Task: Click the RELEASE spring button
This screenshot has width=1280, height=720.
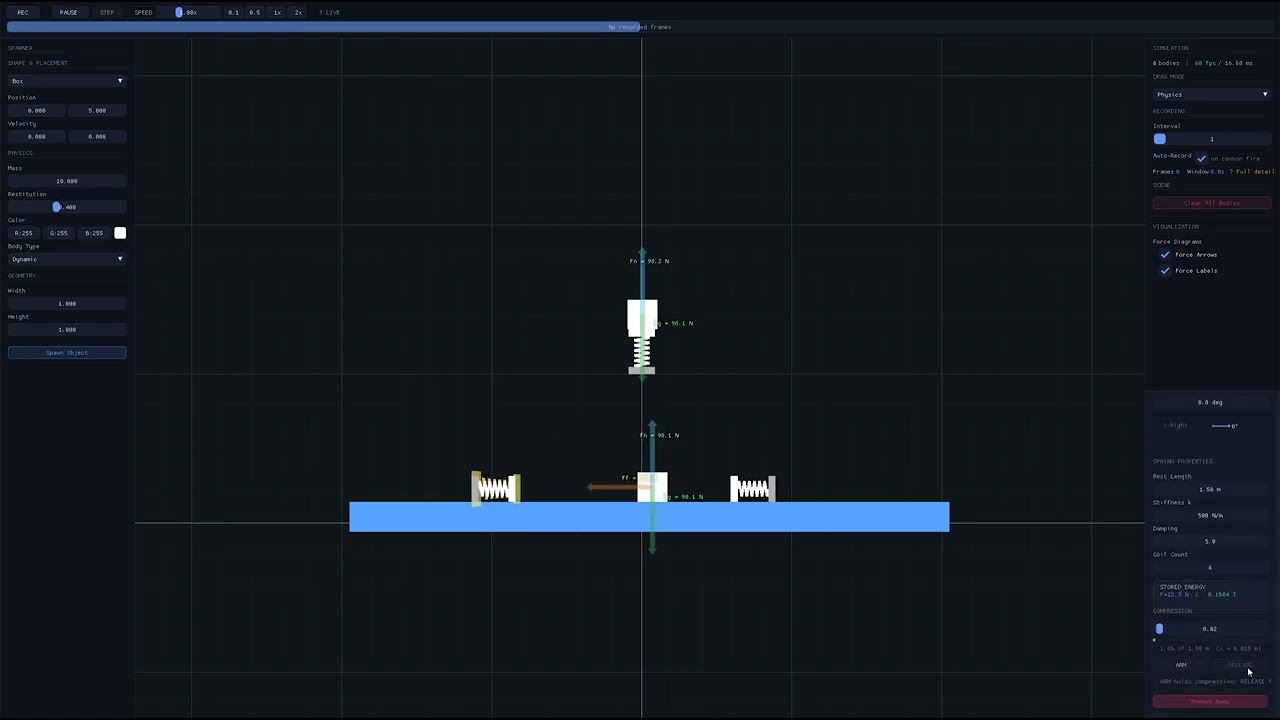Action: click(1239, 665)
